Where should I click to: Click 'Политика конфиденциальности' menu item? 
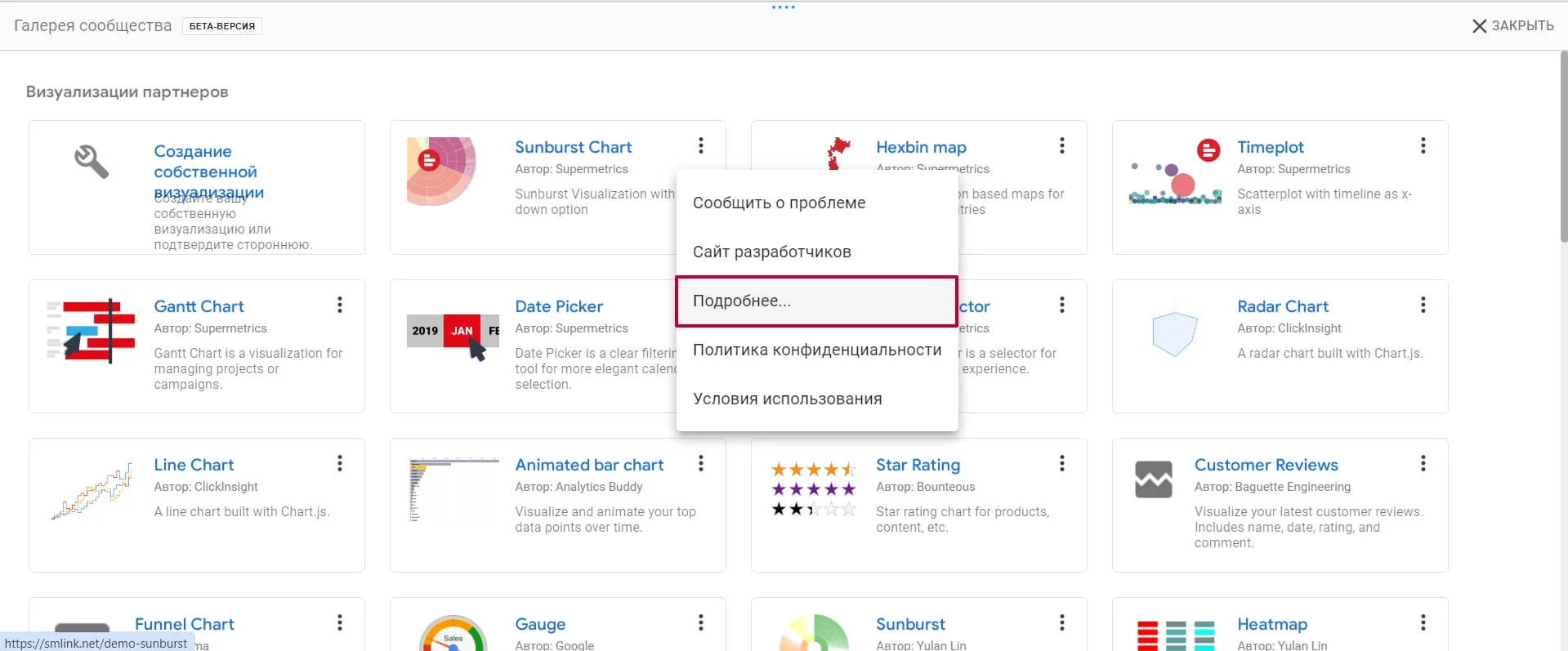[817, 350]
